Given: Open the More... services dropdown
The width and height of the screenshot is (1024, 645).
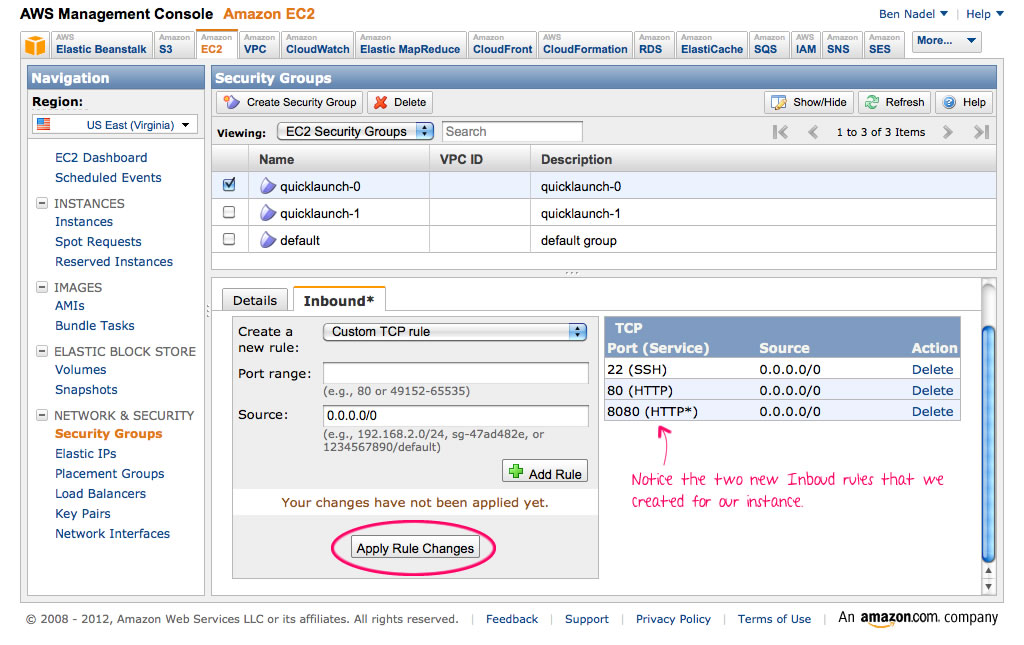Looking at the screenshot, I should [946, 40].
